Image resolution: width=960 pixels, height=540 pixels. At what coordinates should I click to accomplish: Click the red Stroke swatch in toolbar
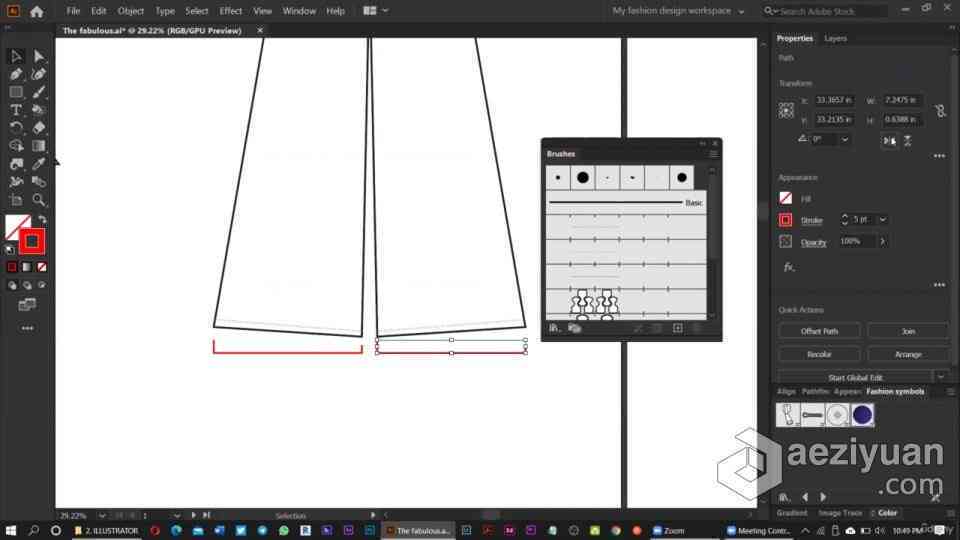click(32, 241)
